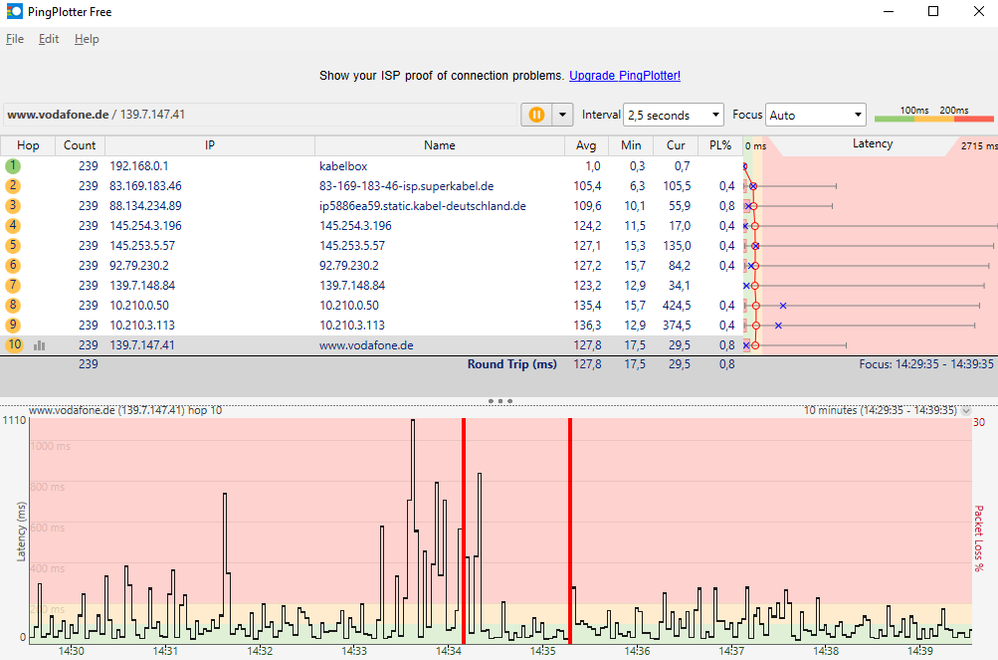
Task: Open the Interval 2,5 seconds dropdown
Action: [x=673, y=115]
